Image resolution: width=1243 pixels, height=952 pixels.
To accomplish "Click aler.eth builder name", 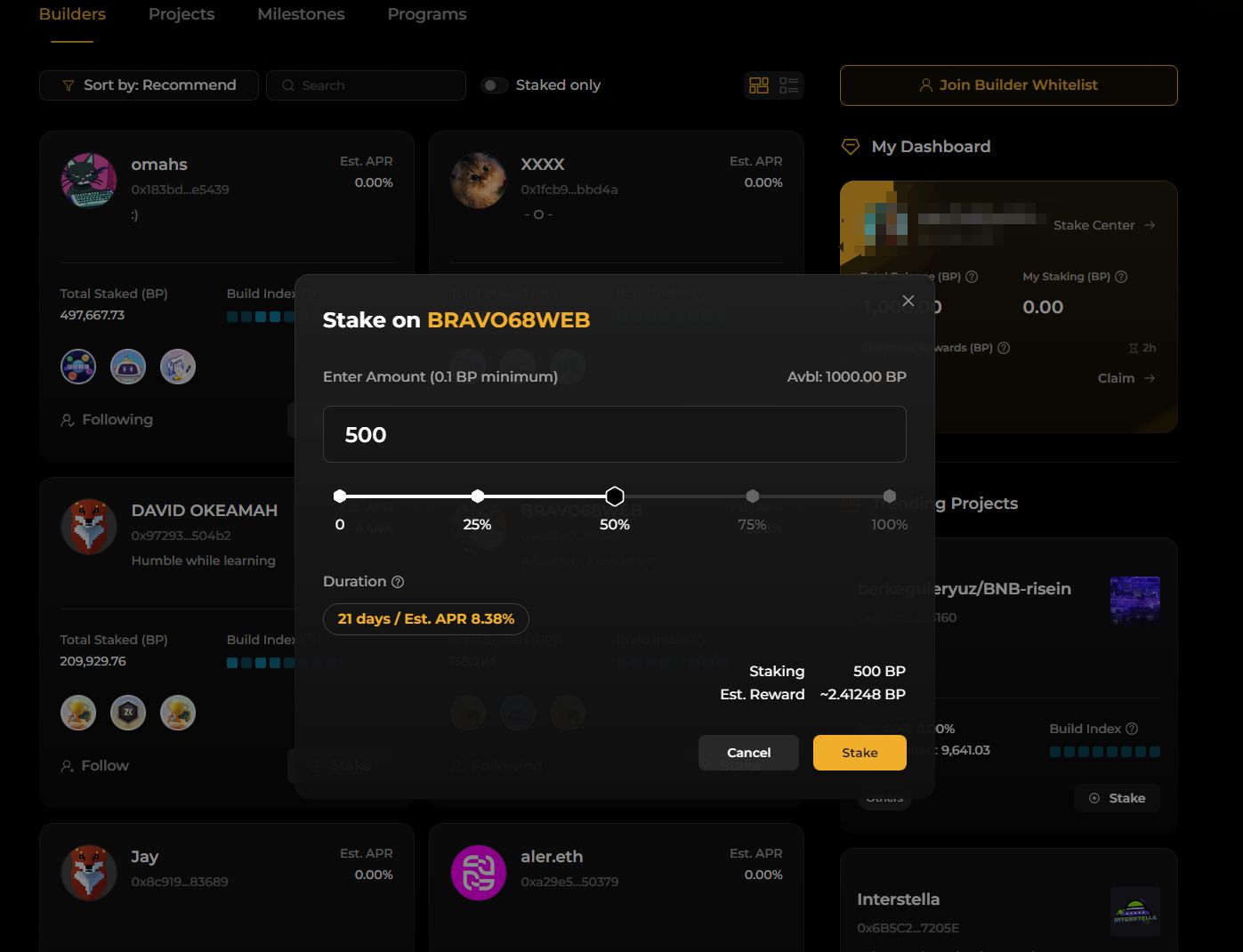I will click(552, 857).
